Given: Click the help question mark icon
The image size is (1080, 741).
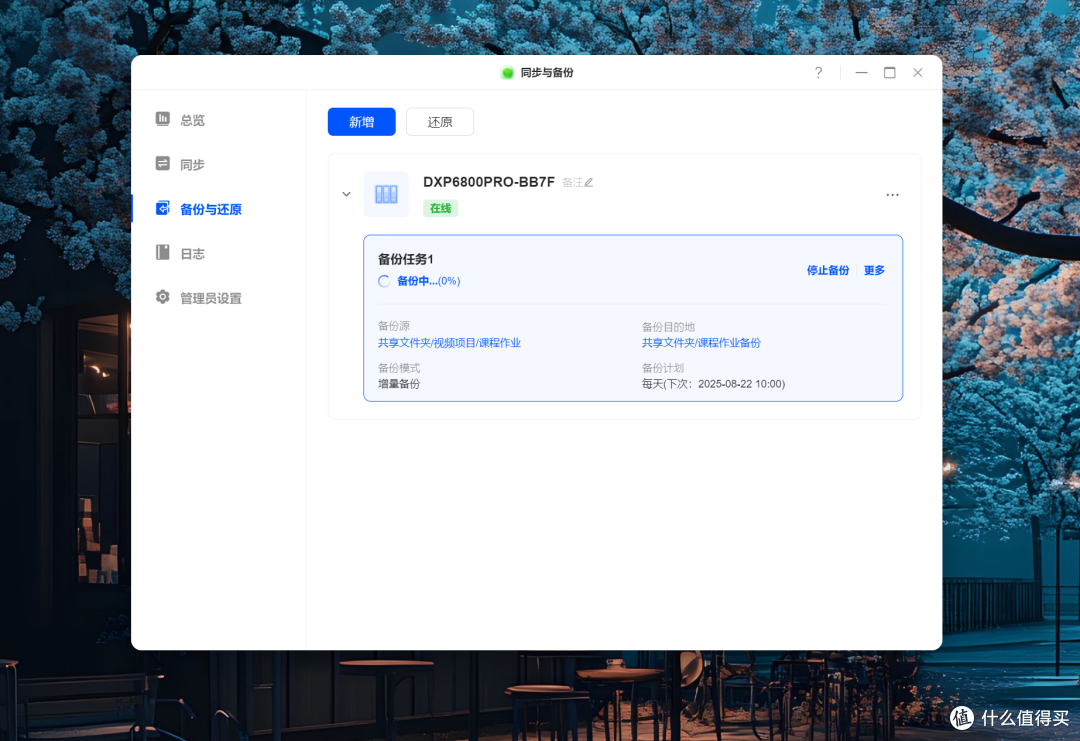Looking at the screenshot, I should (x=818, y=72).
